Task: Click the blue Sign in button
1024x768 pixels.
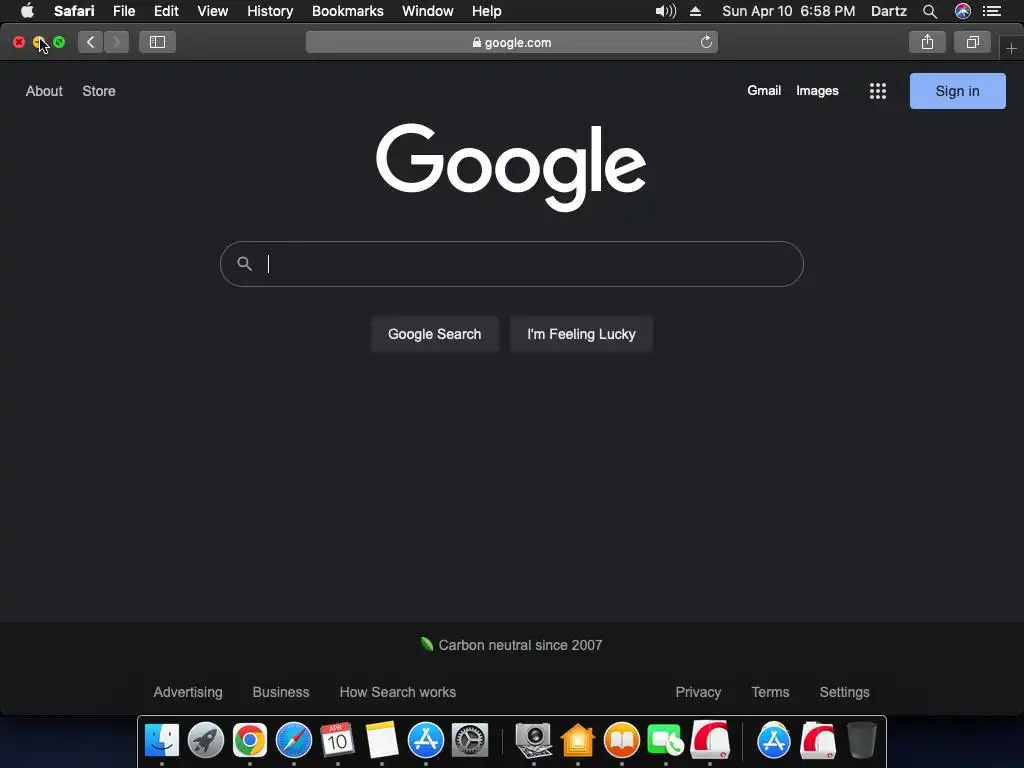Action: point(957,91)
